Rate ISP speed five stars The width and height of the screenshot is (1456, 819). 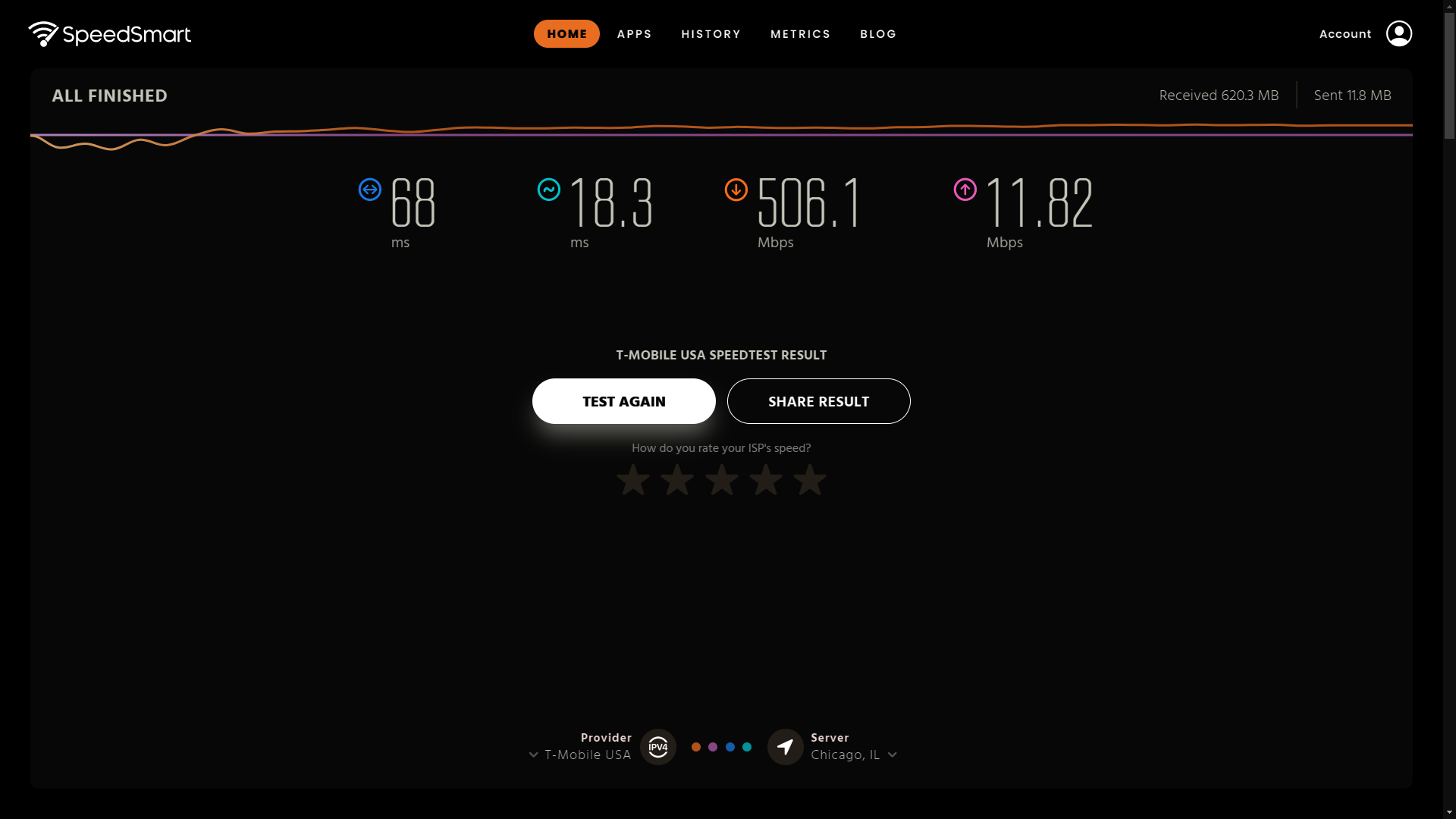point(810,480)
